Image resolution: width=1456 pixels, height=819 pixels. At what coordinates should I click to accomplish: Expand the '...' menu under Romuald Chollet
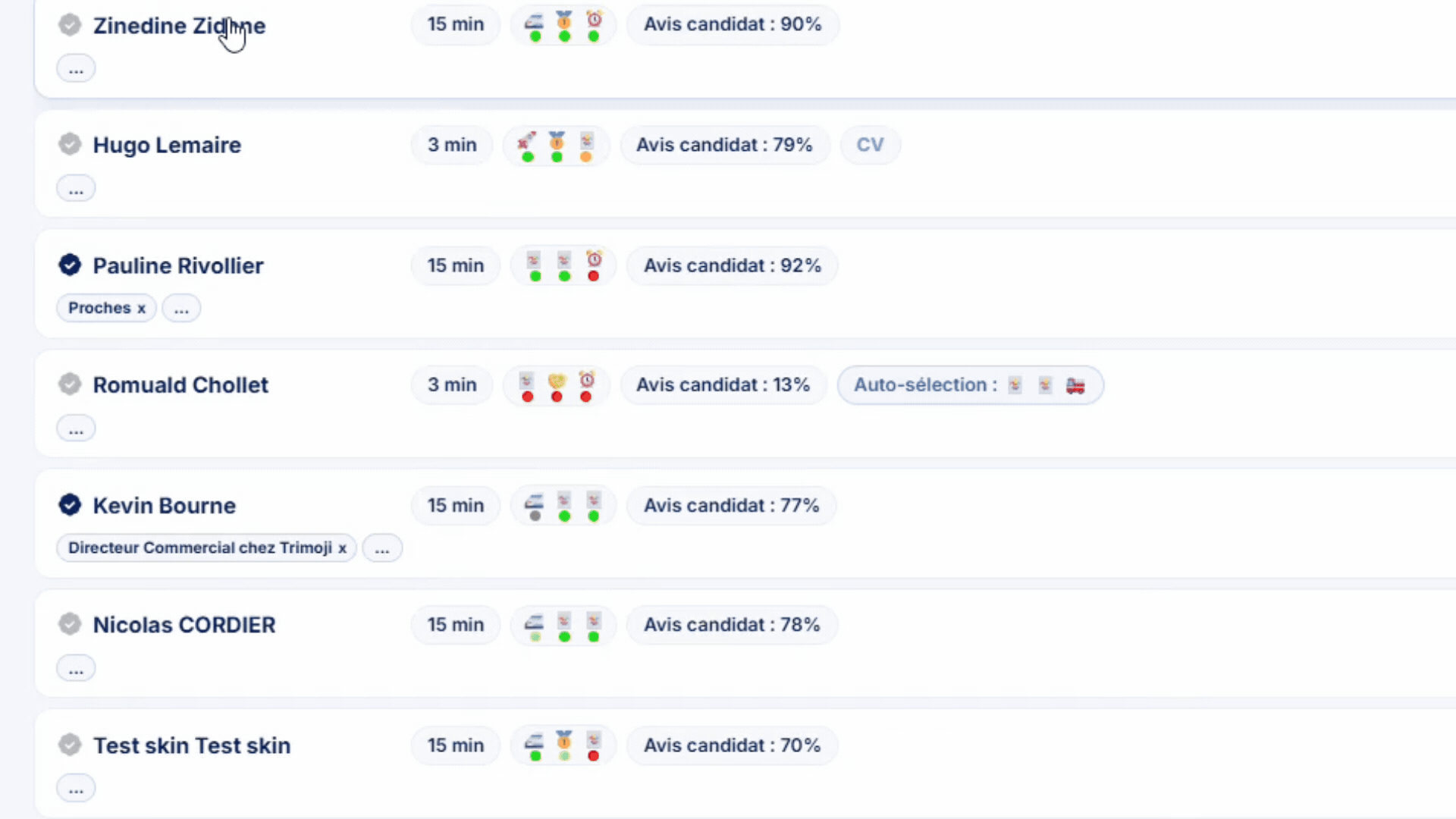(76, 428)
